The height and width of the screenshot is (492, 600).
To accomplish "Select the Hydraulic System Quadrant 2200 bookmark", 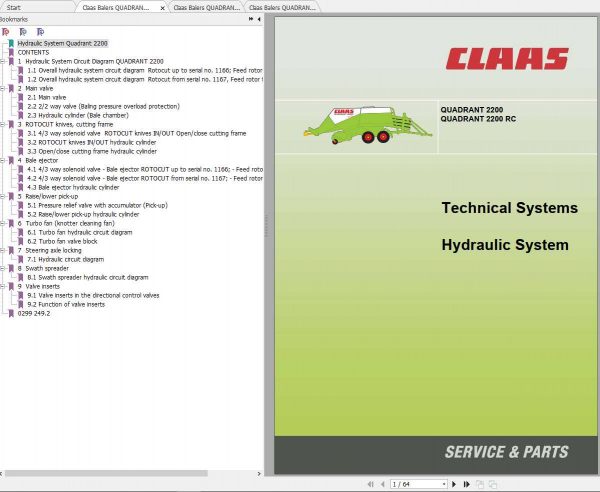I will pyautogui.click(x=62, y=43).
